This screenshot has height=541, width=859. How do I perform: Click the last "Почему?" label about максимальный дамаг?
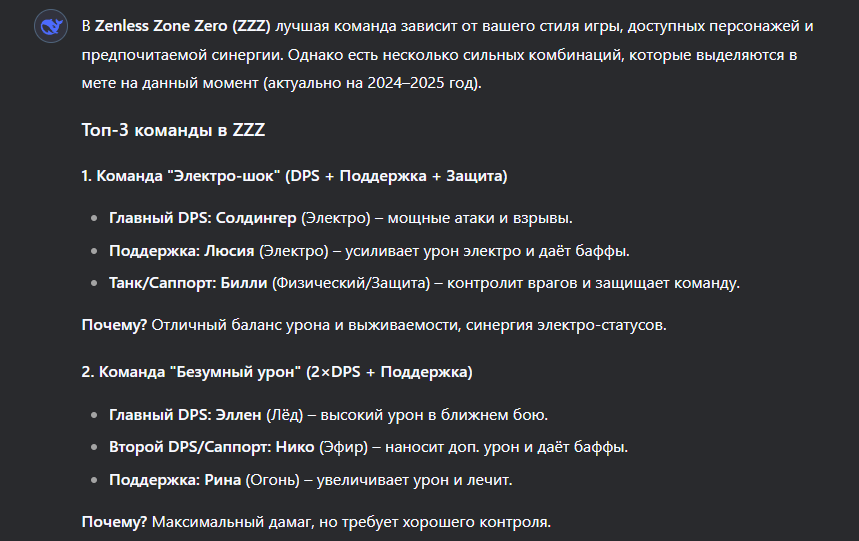pos(114,522)
